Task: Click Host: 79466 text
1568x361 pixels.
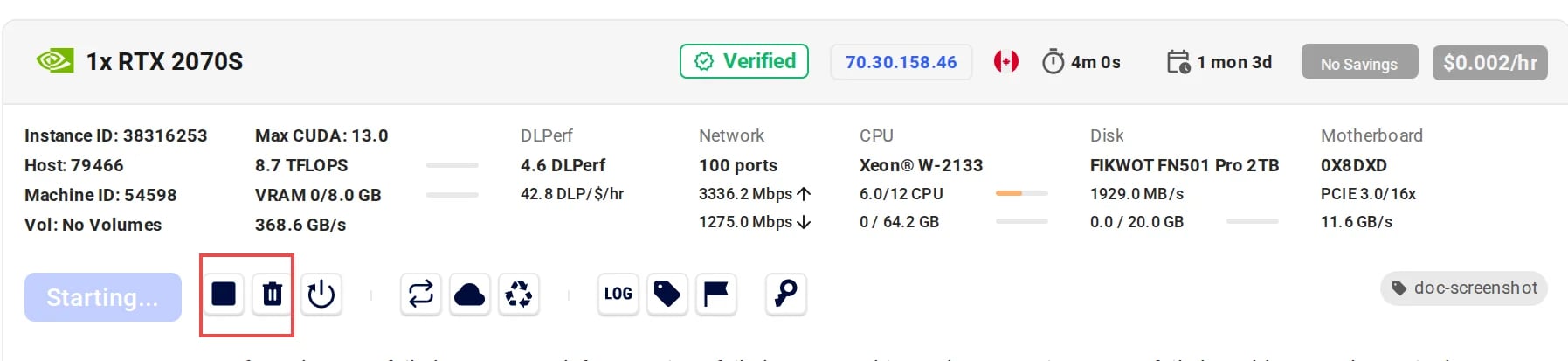Action: pos(74,165)
